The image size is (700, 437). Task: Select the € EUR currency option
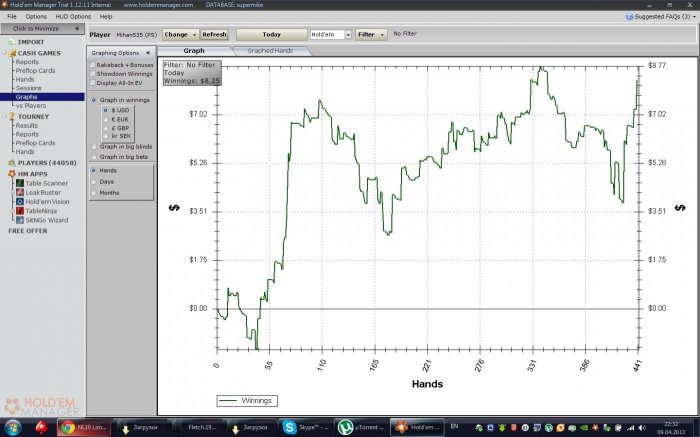click(106, 119)
